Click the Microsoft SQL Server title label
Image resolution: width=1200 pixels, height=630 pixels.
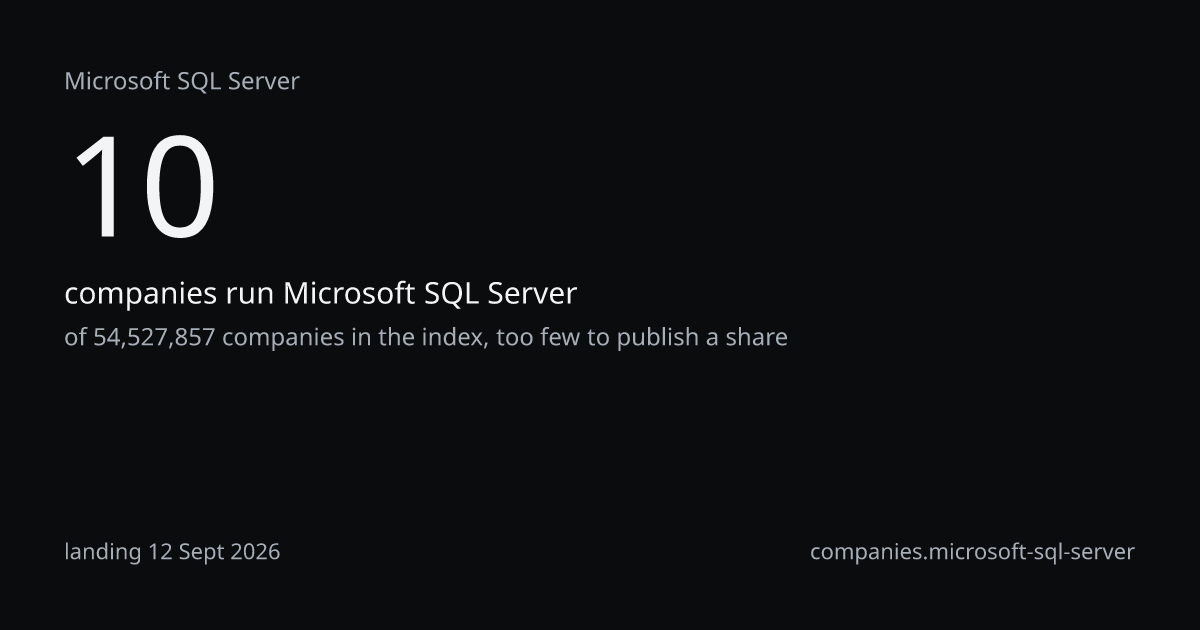tap(182, 82)
